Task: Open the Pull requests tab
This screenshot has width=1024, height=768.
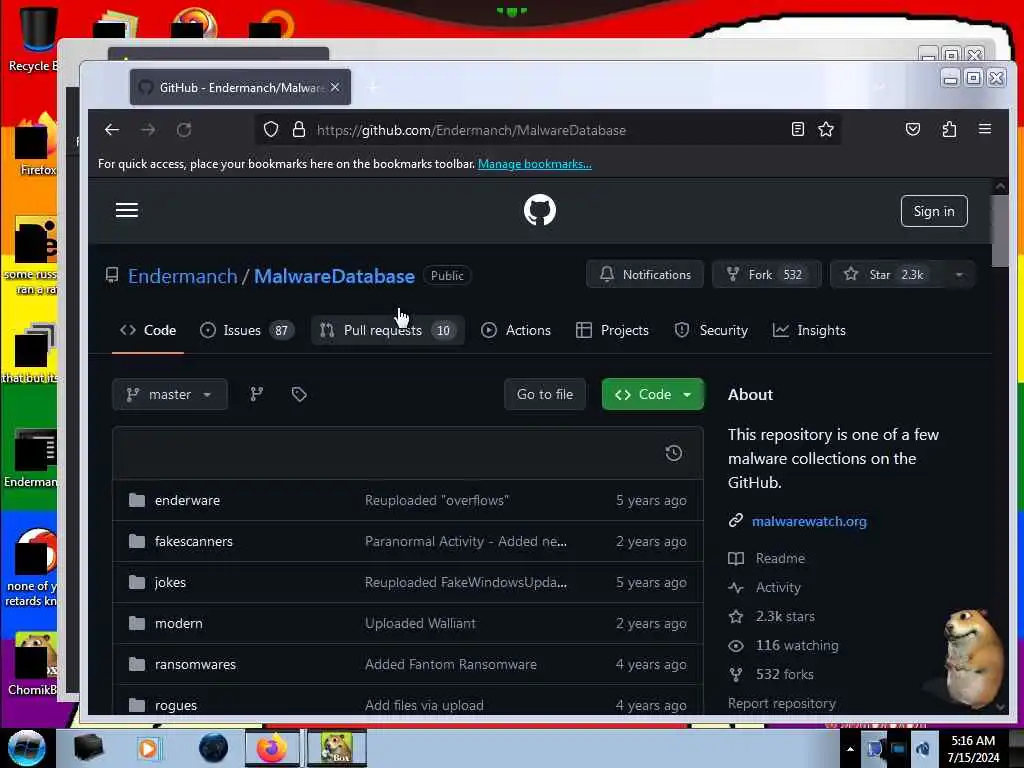Action: (388, 330)
